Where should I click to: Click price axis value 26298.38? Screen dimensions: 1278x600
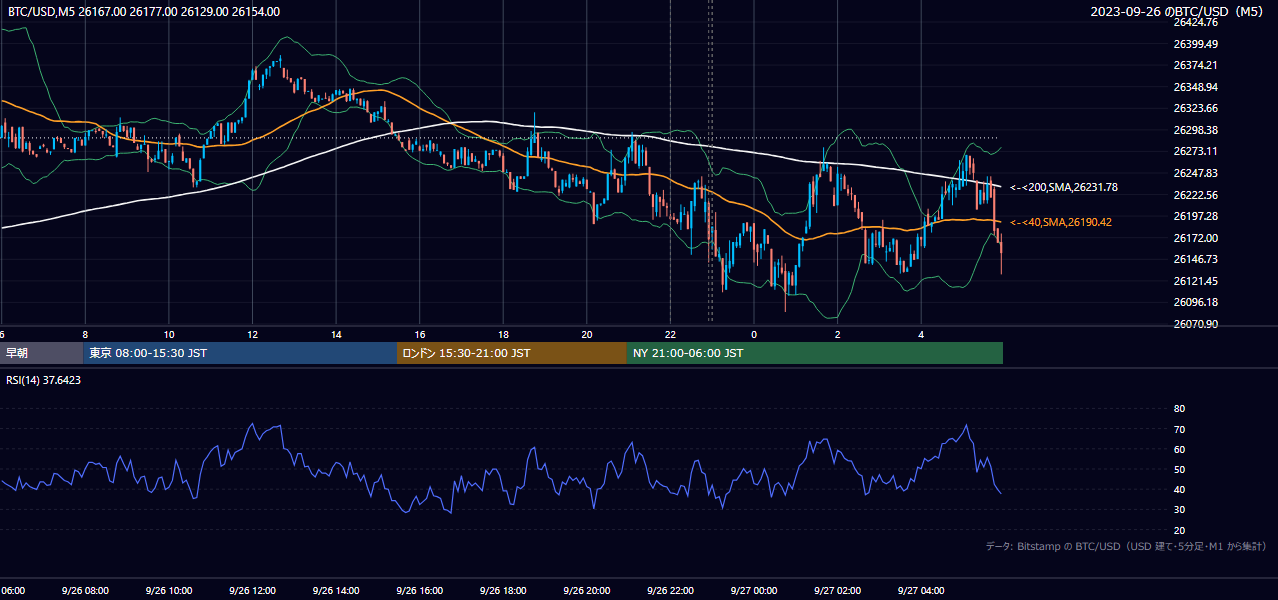click(1195, 130)
